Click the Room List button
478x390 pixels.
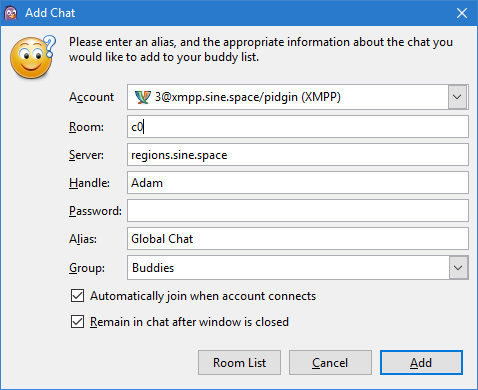[x=239, y=363]
